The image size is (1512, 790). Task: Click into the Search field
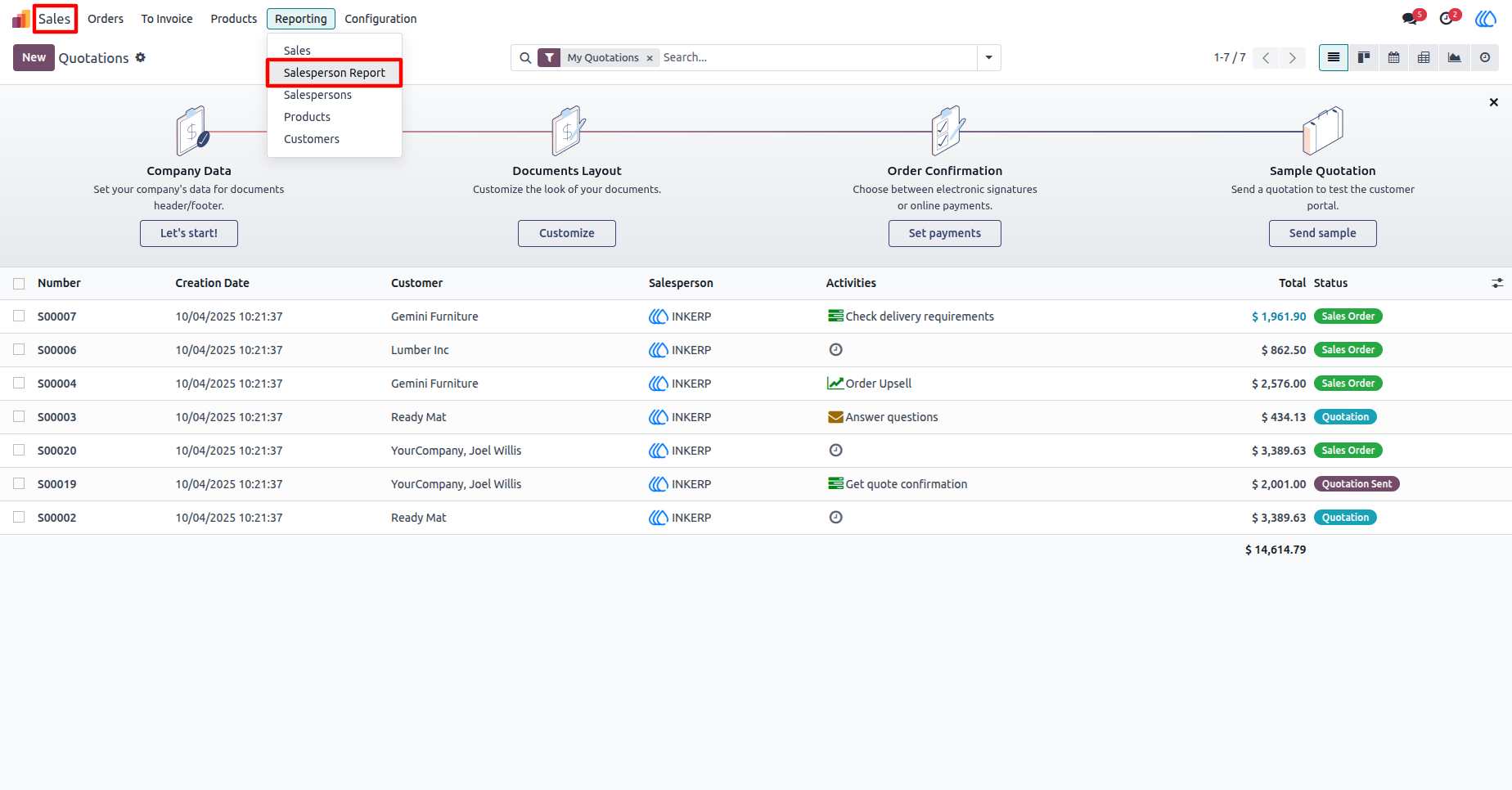818,57
